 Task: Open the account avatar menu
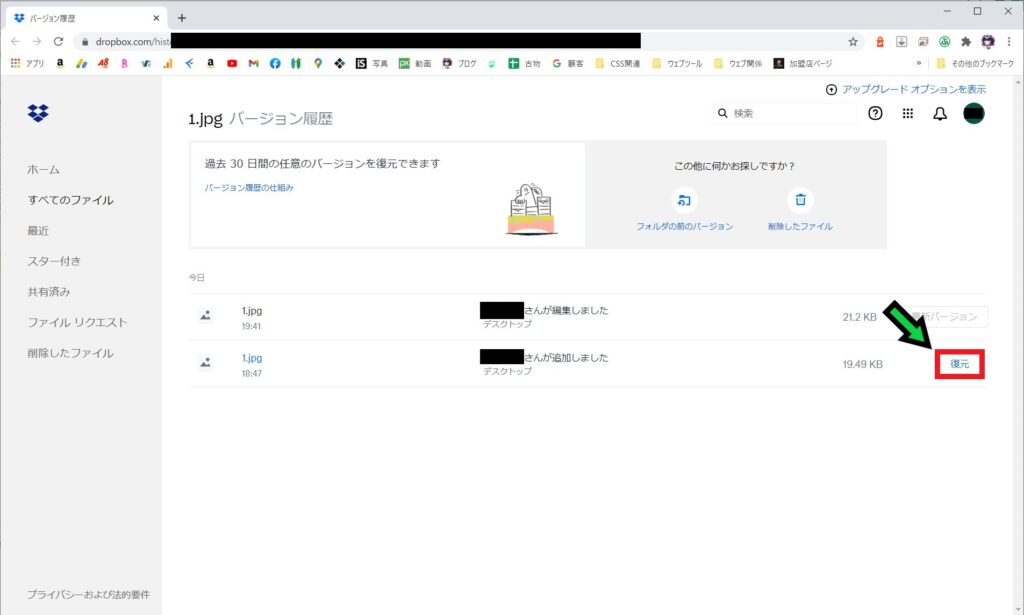coord(974,114)
